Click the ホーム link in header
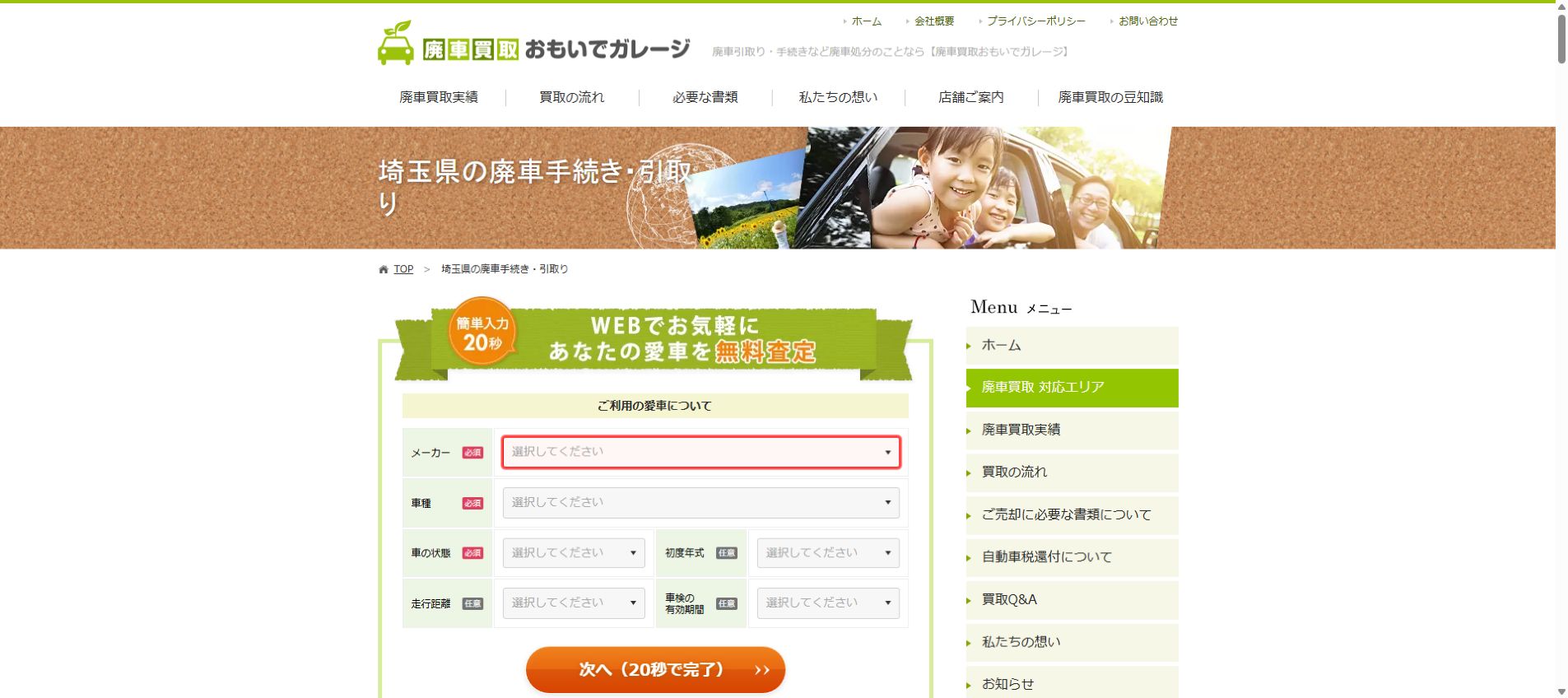 pos(866,21)
